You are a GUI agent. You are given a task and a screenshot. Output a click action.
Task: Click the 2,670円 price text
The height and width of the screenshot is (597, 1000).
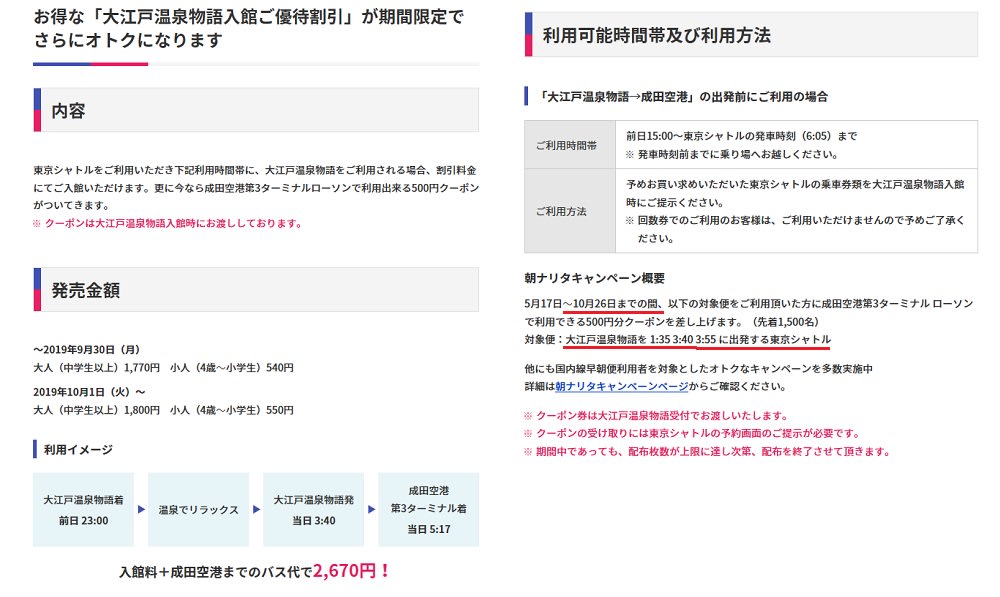point(351,570)
